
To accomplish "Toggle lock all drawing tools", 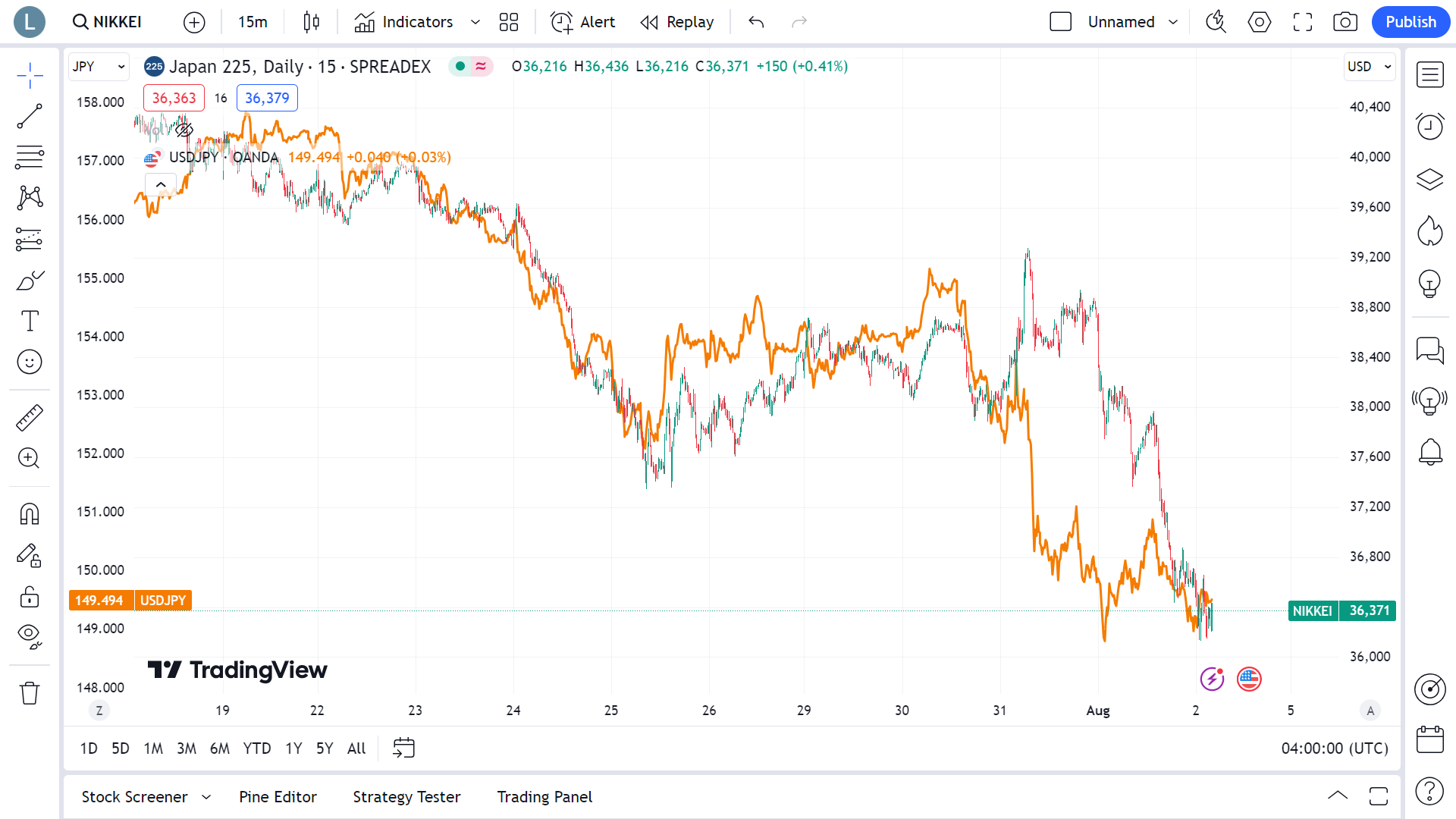I will tap(30, 597).
